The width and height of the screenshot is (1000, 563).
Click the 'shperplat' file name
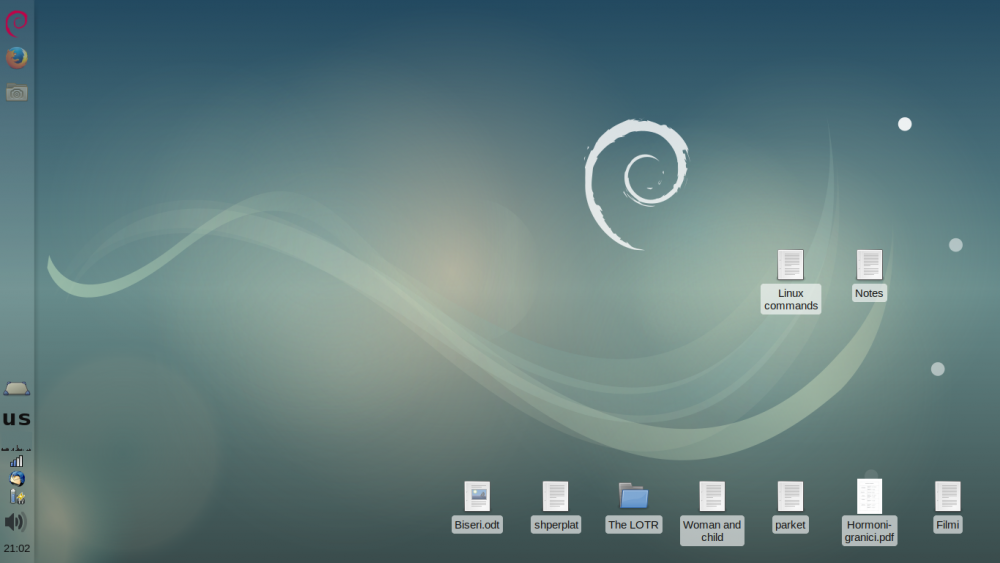(556, 525)
